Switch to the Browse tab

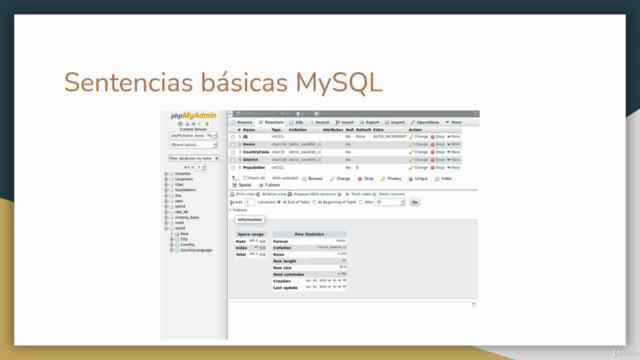click(242, 122)
